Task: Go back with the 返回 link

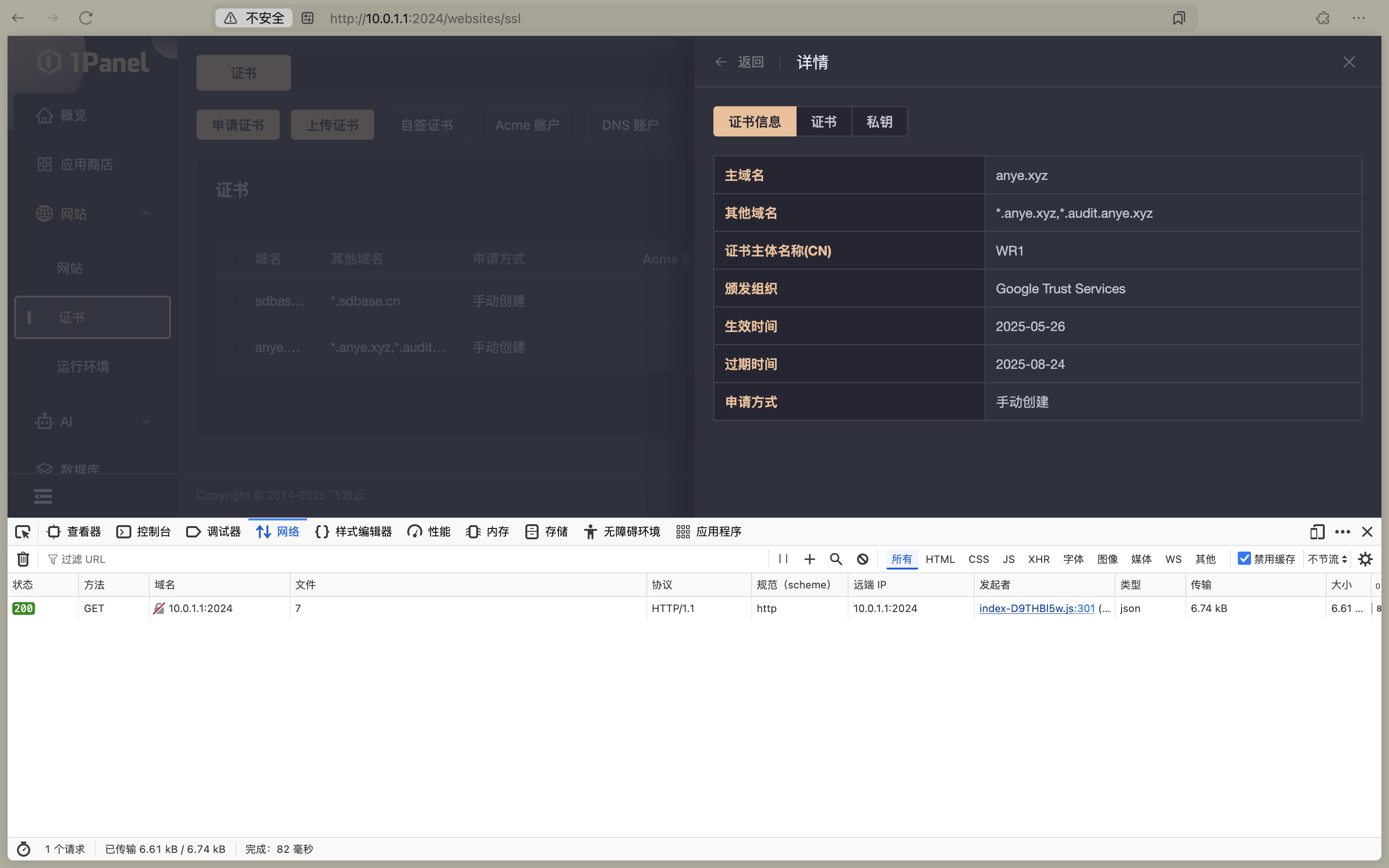Action: click(739, 61)
